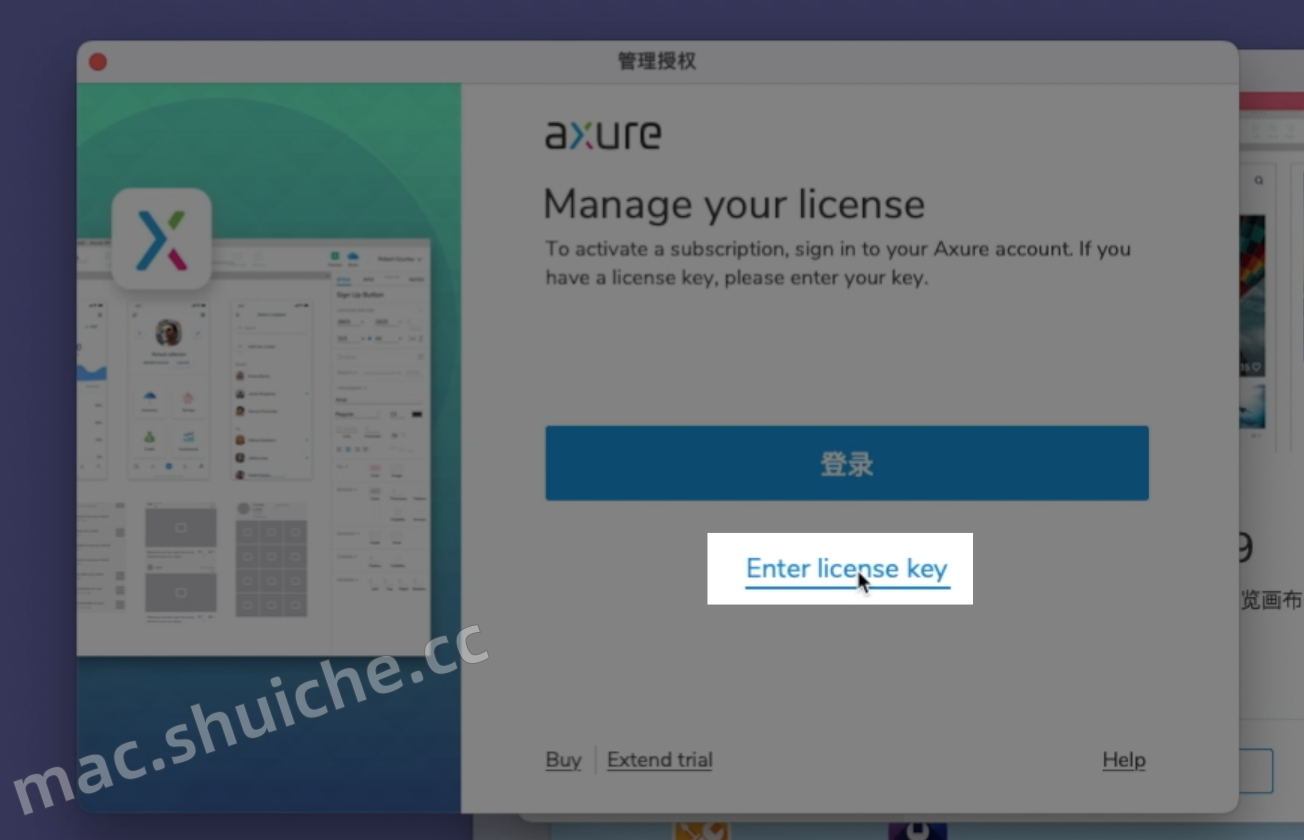The width and height of the screenshot is (1304, 840).
Task: Click the outlined button behind the dialog
Action: (1256, 771)
